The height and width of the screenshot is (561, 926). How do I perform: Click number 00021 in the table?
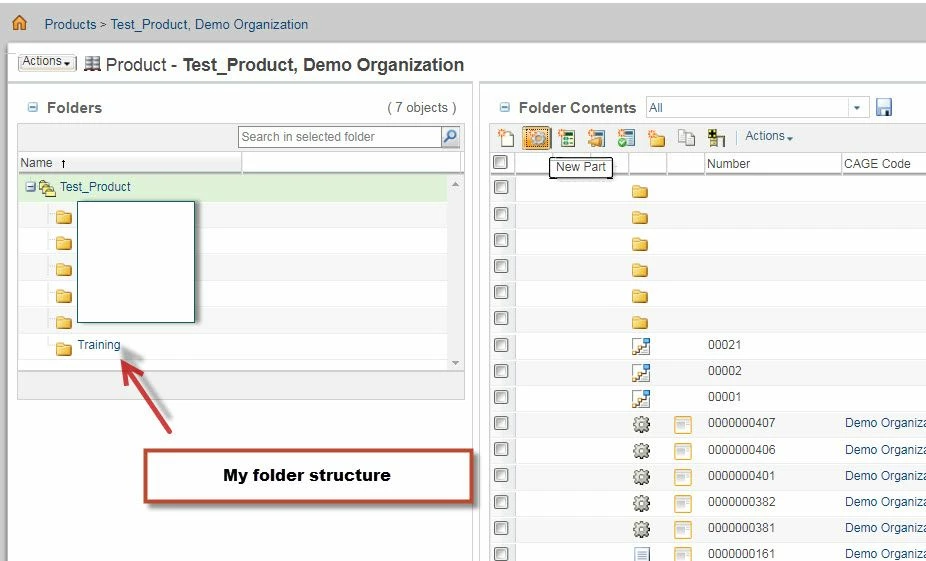(x=724, y=345)
